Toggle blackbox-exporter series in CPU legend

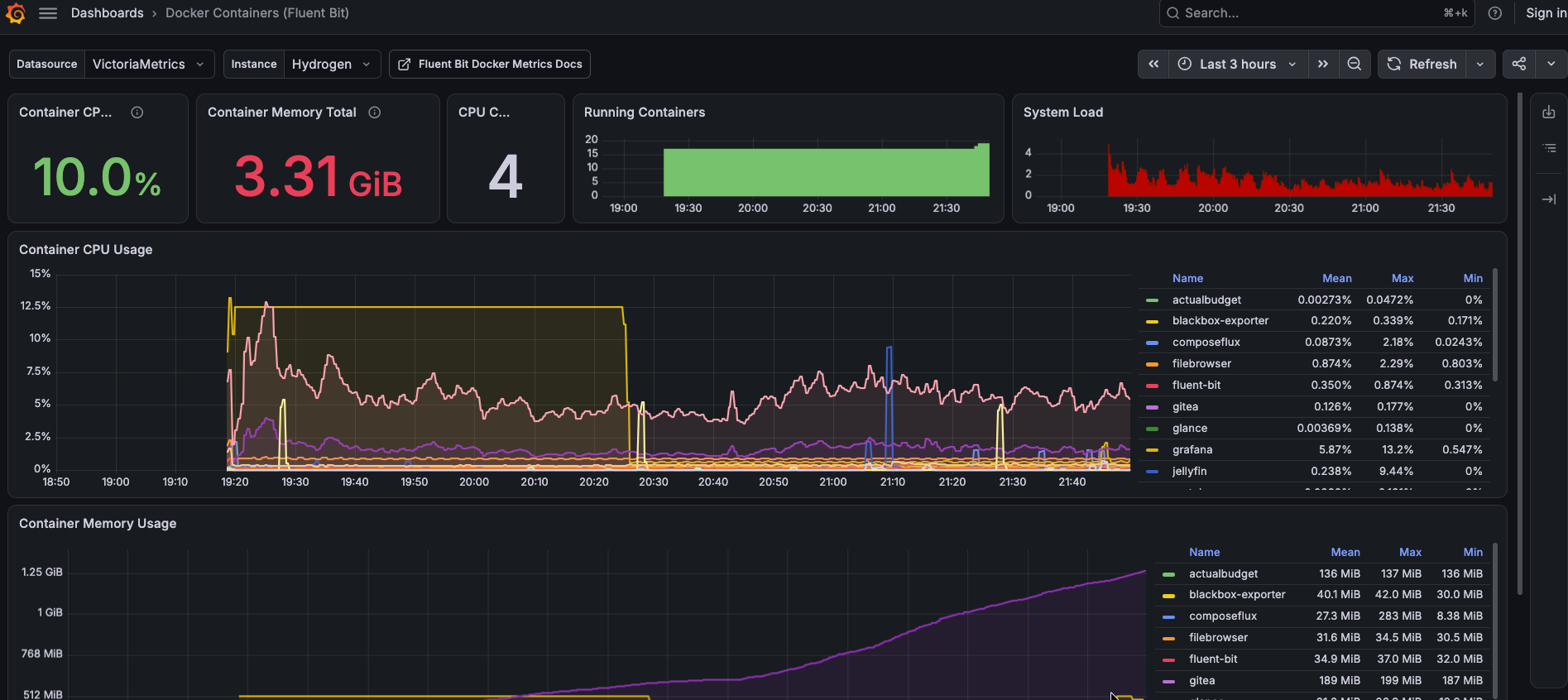click(1220, 321)
